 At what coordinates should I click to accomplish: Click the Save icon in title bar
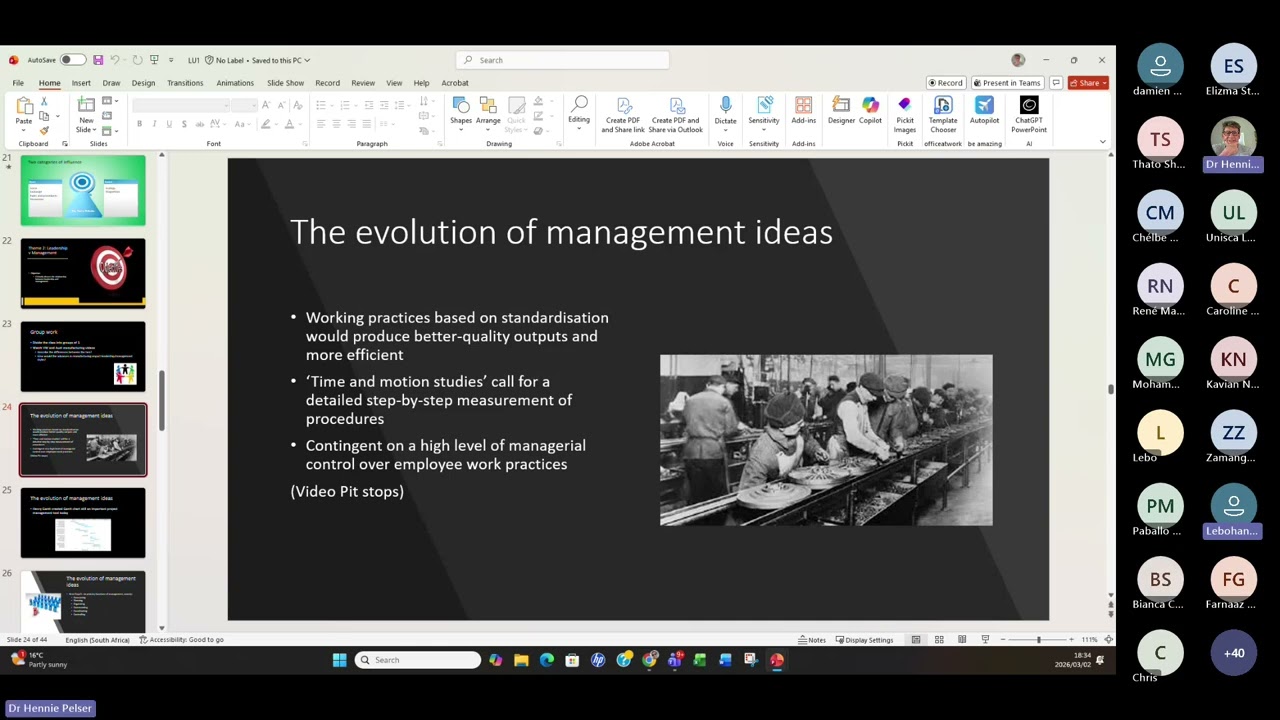tap(98, 60)
